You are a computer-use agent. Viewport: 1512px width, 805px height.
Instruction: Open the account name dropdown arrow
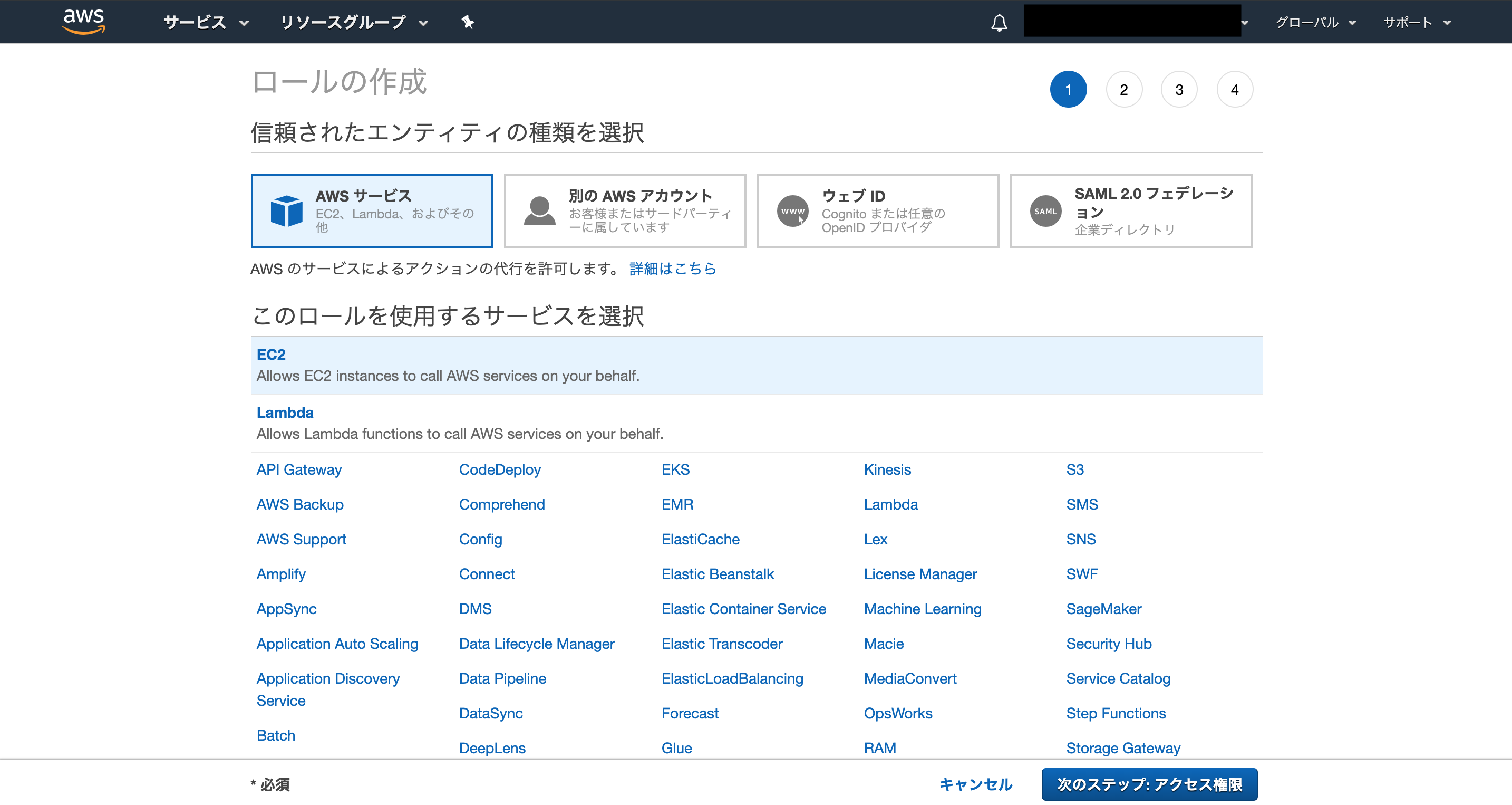coord(1245,23)
